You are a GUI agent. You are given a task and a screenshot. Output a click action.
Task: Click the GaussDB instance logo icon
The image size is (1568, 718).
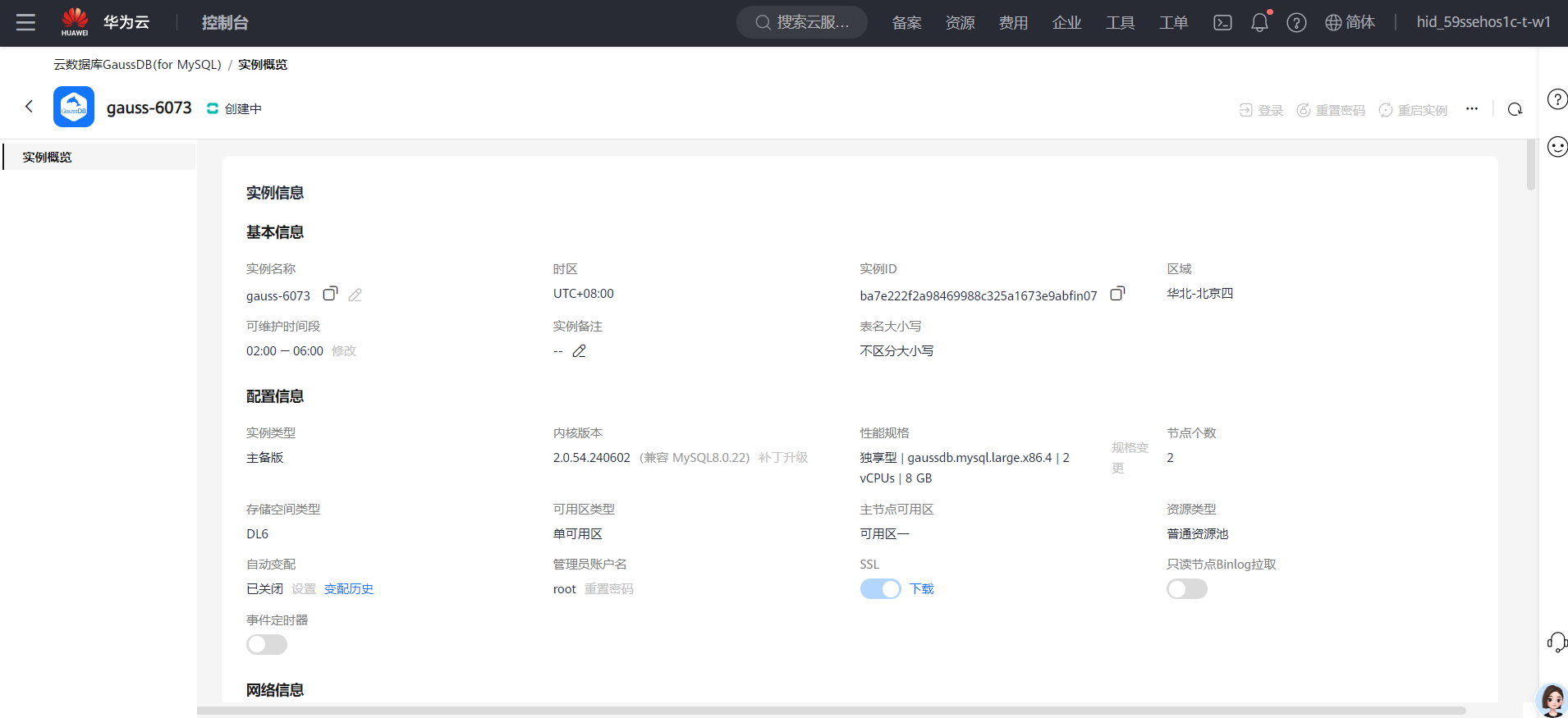pyautogui.click(x=74, y=107)
